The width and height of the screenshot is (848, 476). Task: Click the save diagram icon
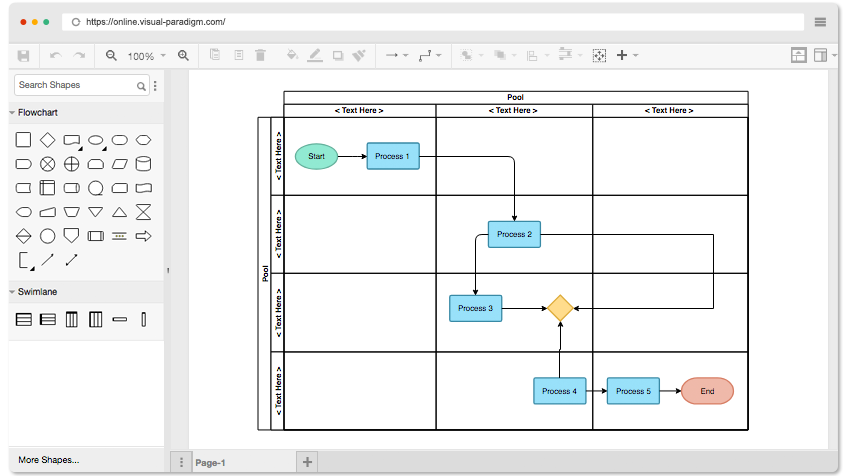coord(23,56)
